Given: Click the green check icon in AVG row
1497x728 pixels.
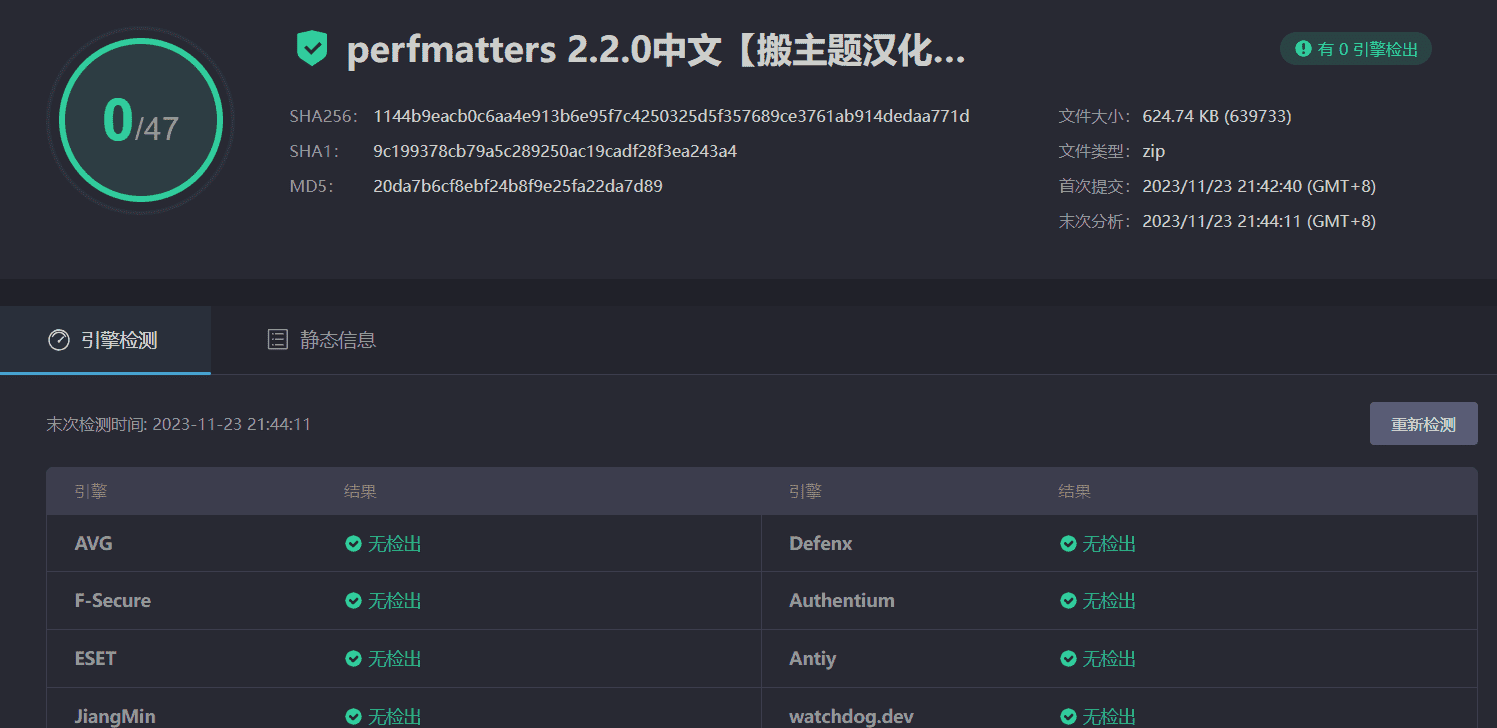Looking at the screenshot, I should pos(353,544).
